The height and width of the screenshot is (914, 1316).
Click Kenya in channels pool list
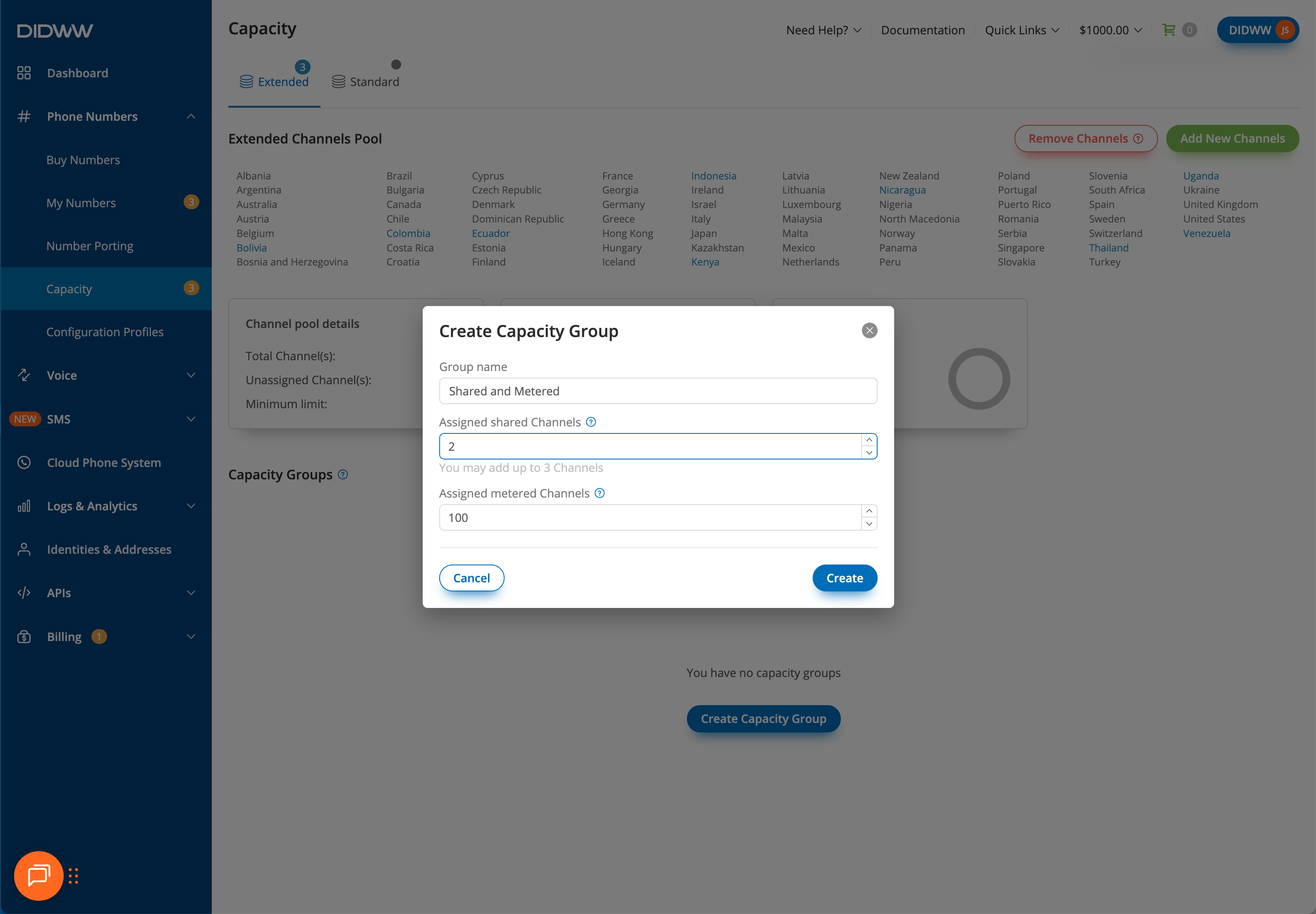point(705,262)
